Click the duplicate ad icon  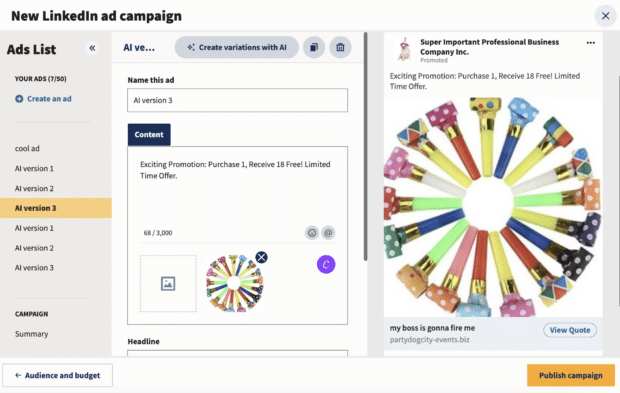pyautogui.click(x=314, y=47)
